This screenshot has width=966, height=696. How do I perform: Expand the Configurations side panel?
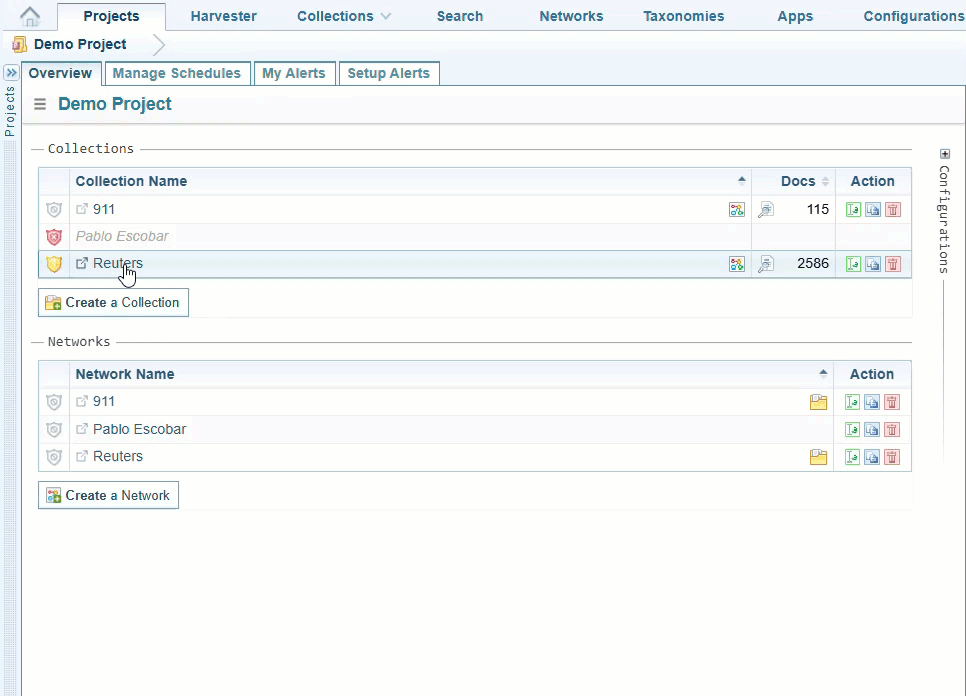pyautogui.click(x=945, y=154)
